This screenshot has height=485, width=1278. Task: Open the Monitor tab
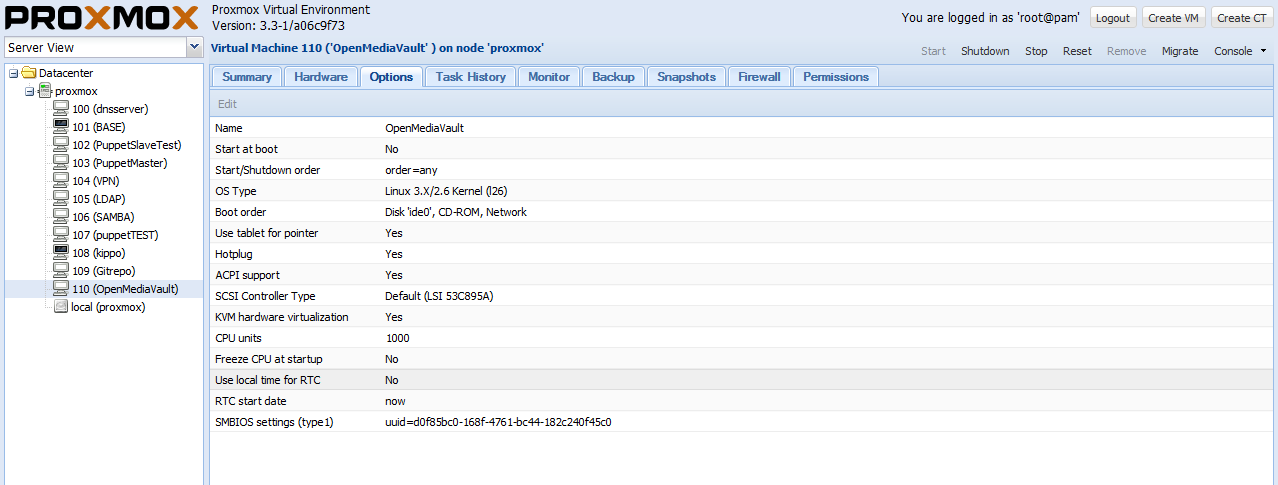coord(549,77)
